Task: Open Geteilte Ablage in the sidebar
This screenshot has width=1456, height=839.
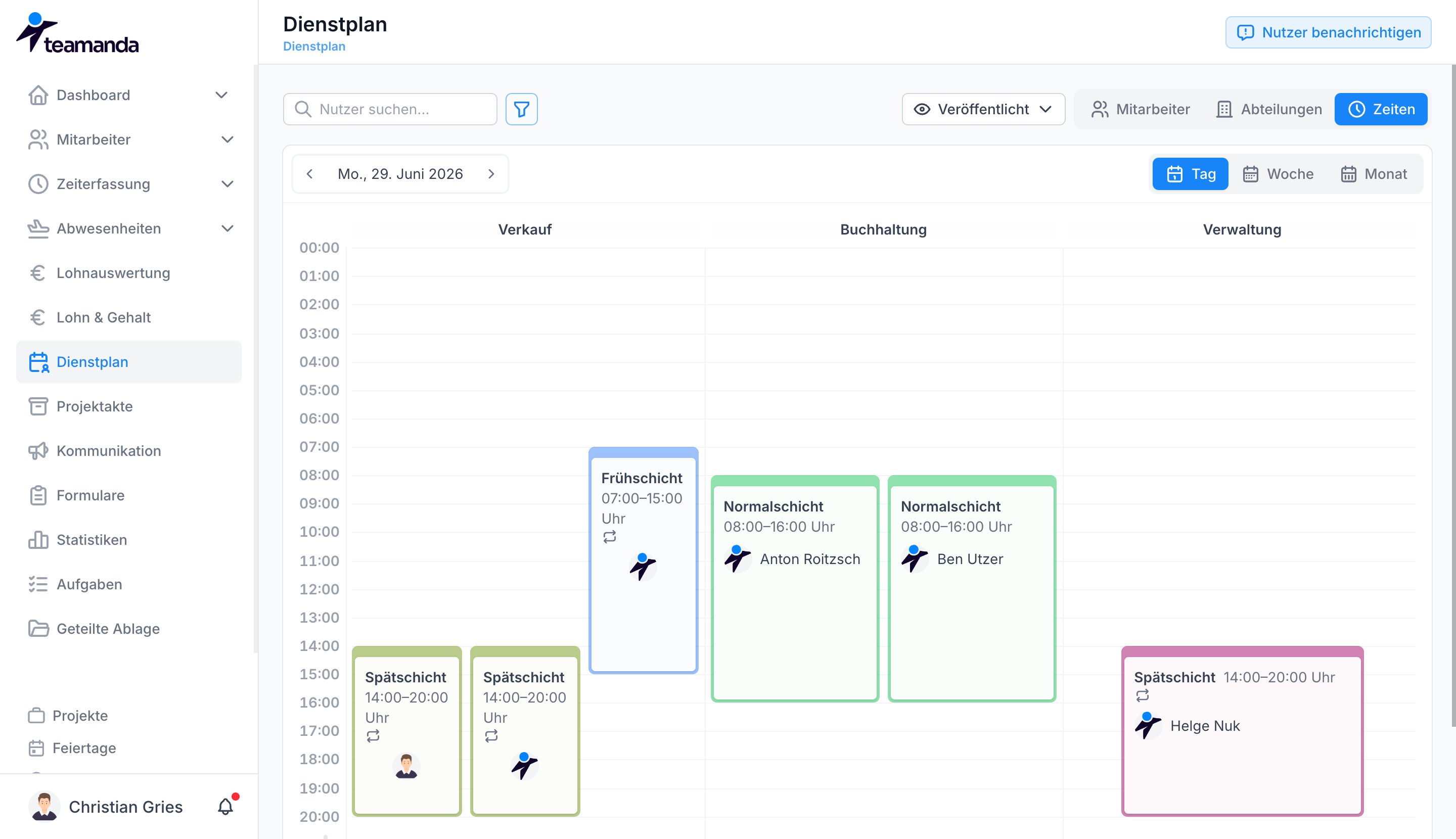Action: [128, 628]
